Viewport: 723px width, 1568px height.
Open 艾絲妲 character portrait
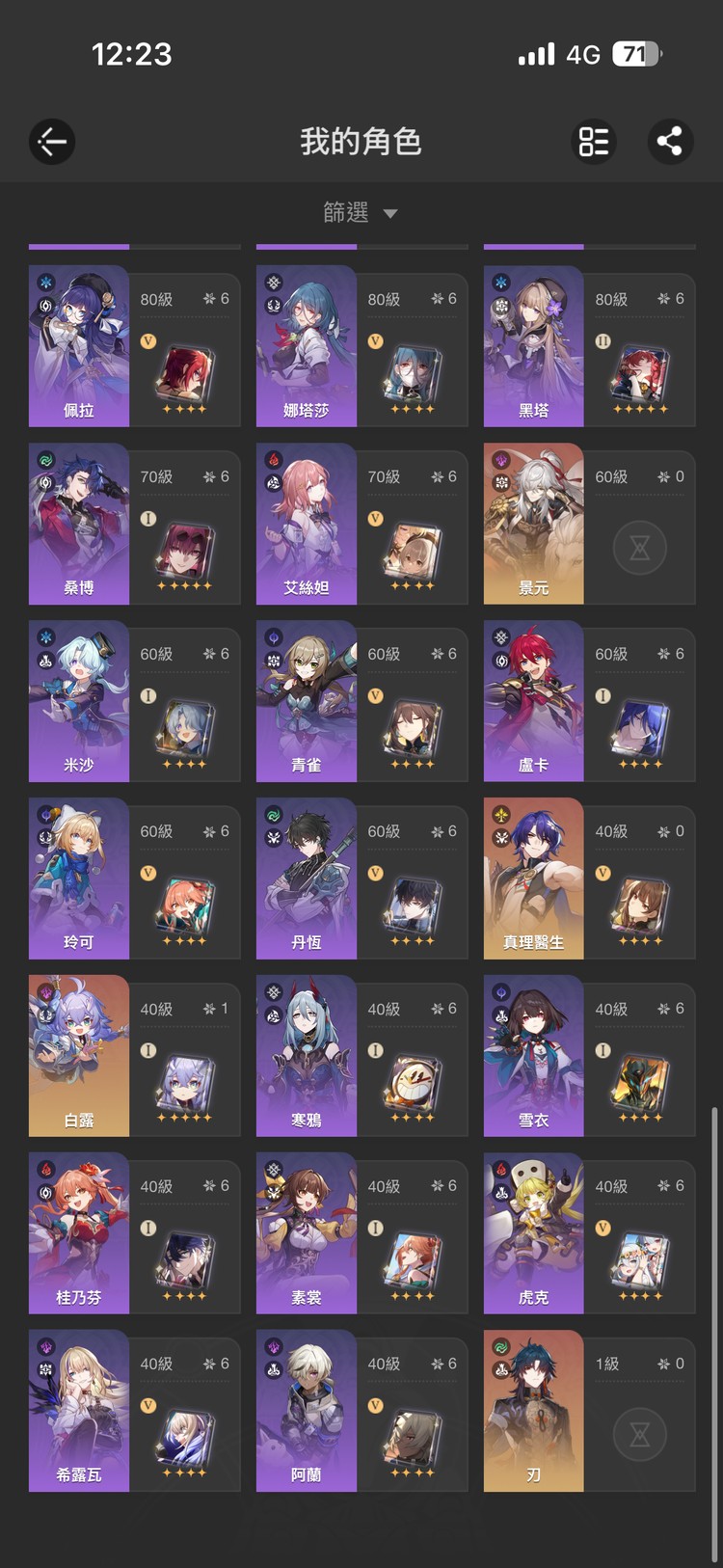coord(307,524)
